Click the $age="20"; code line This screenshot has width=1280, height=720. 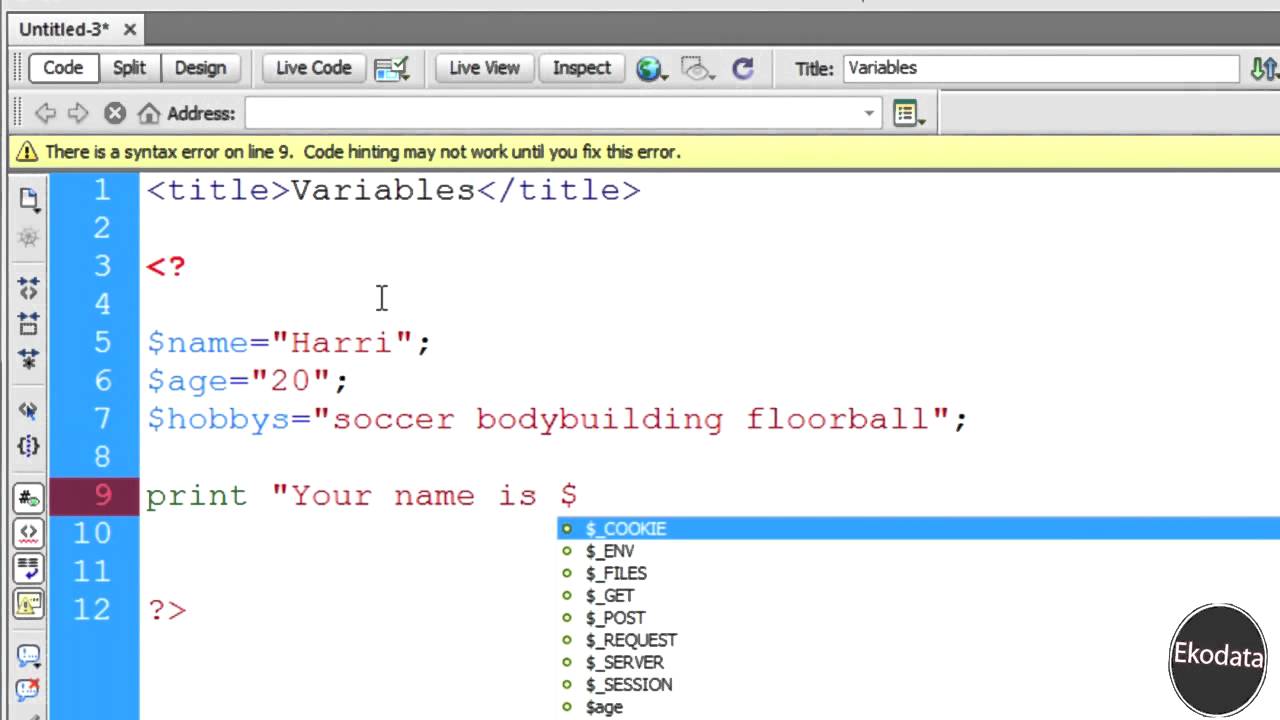click(x=247, y=381)
